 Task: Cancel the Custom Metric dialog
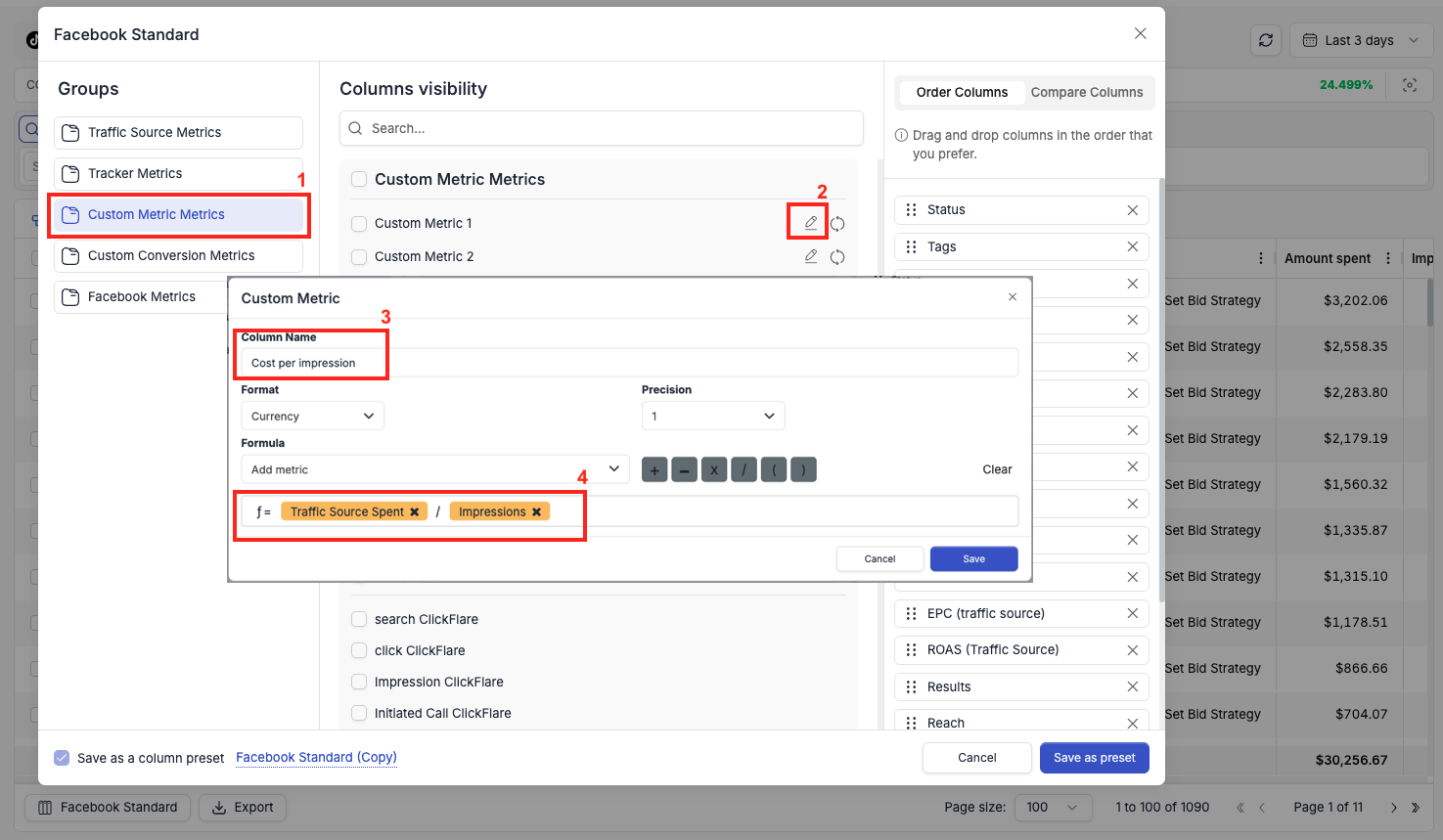click(x=879, y=559)
